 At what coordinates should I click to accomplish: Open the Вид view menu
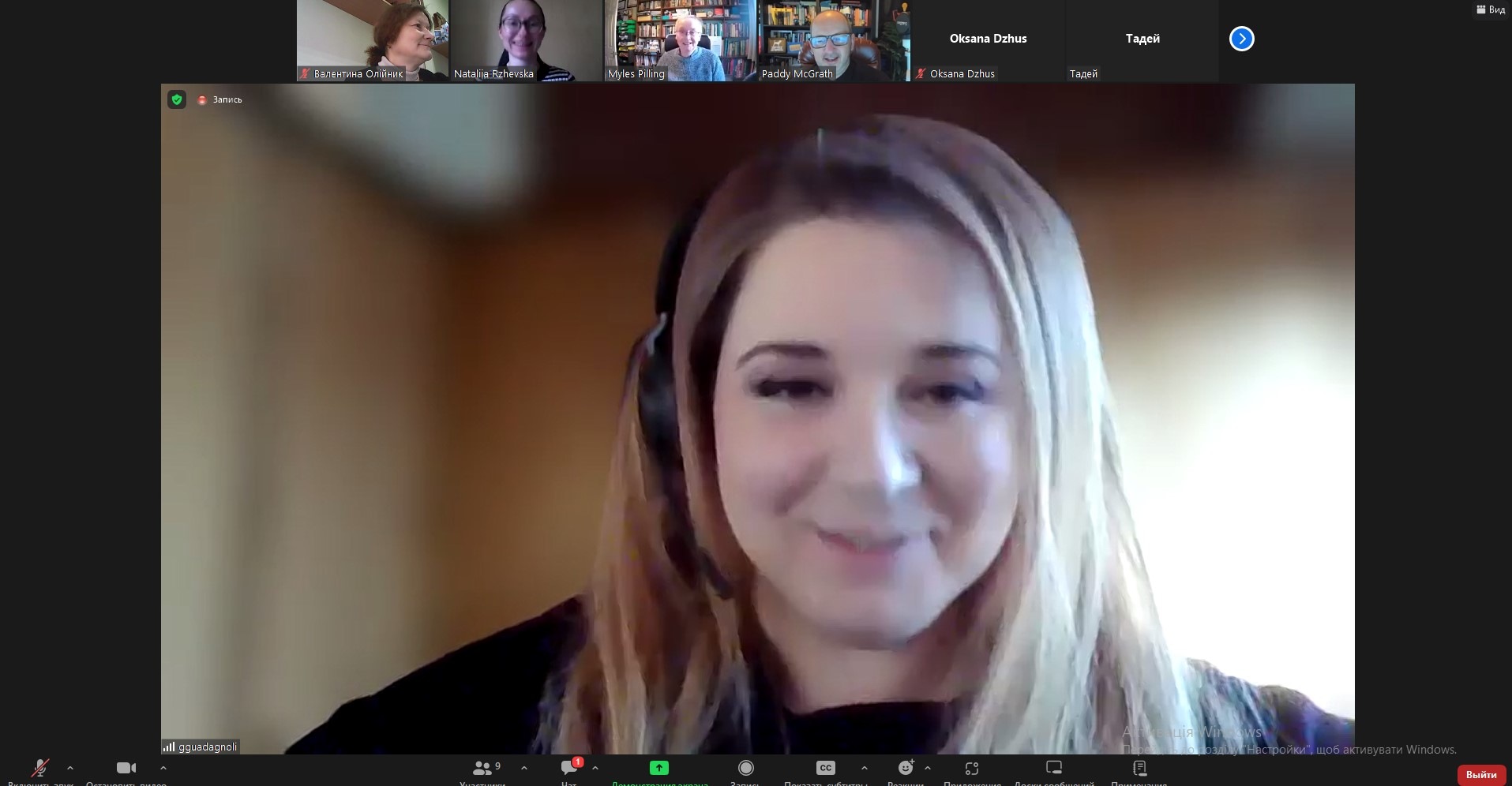1491,9
